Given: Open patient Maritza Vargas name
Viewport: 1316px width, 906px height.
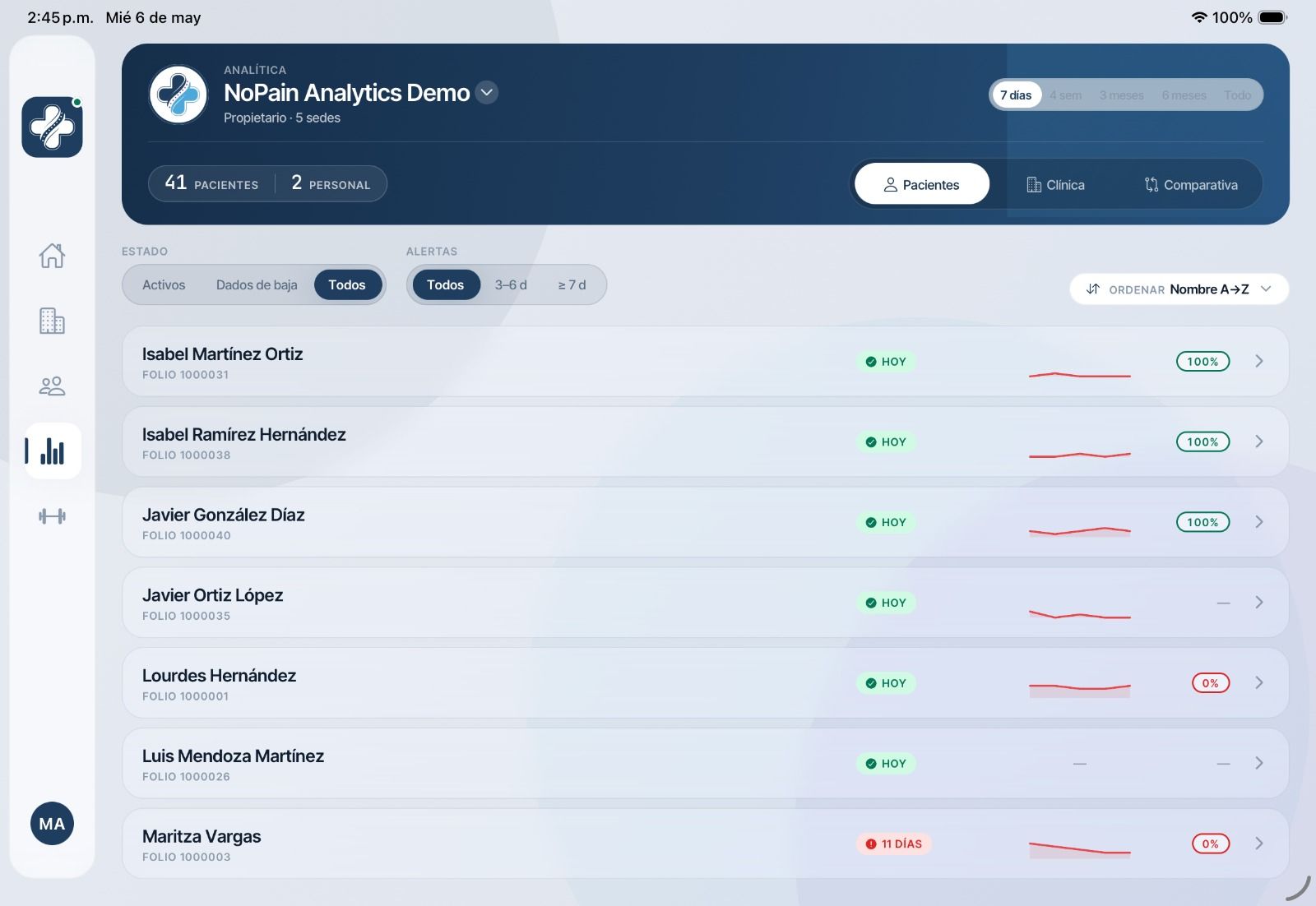Looking at the screenshot, I should (x=202, y=836).
